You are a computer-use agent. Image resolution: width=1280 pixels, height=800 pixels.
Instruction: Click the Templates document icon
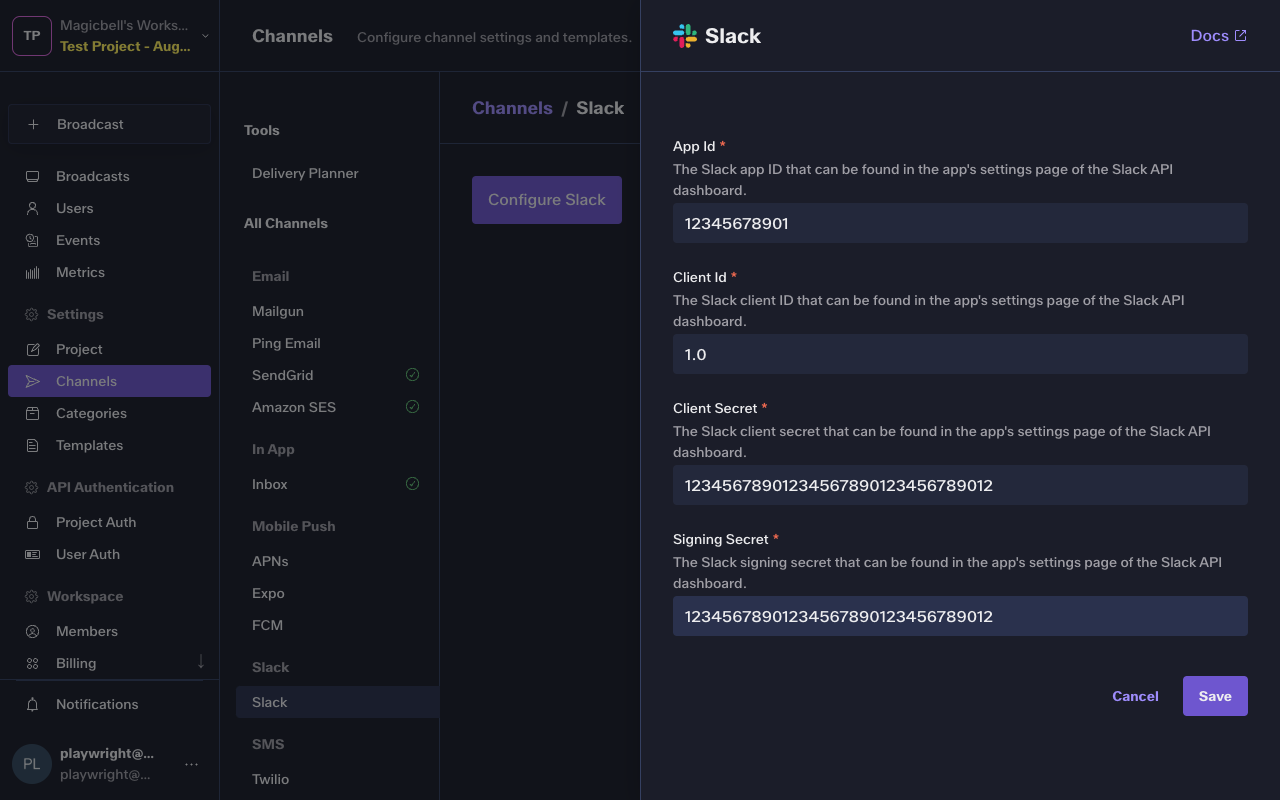32,445
